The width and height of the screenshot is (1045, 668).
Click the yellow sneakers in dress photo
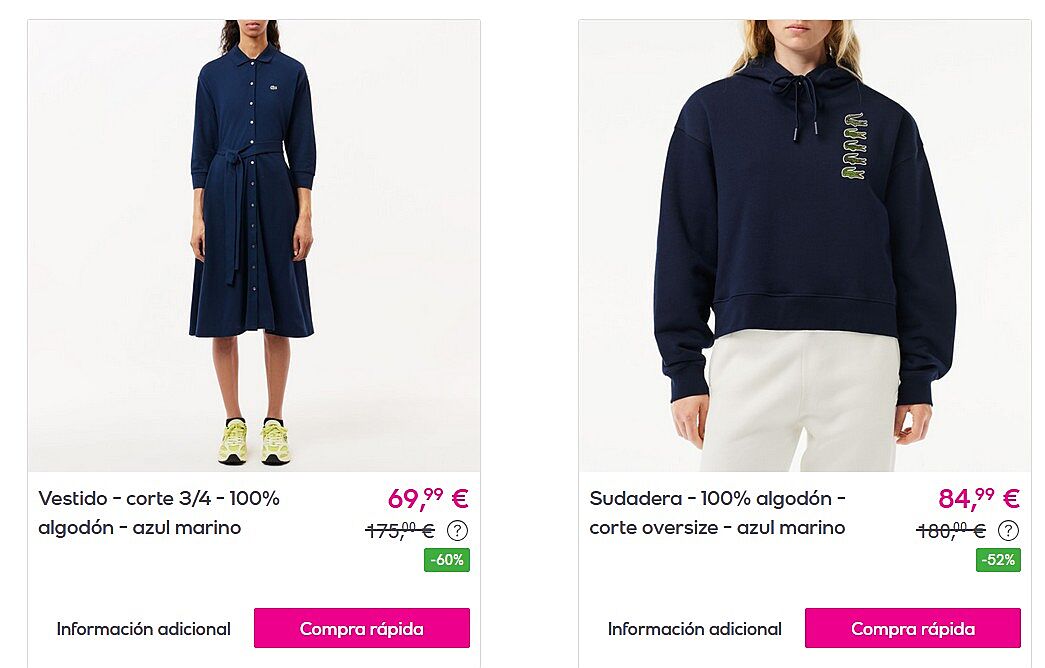point(254,441)
